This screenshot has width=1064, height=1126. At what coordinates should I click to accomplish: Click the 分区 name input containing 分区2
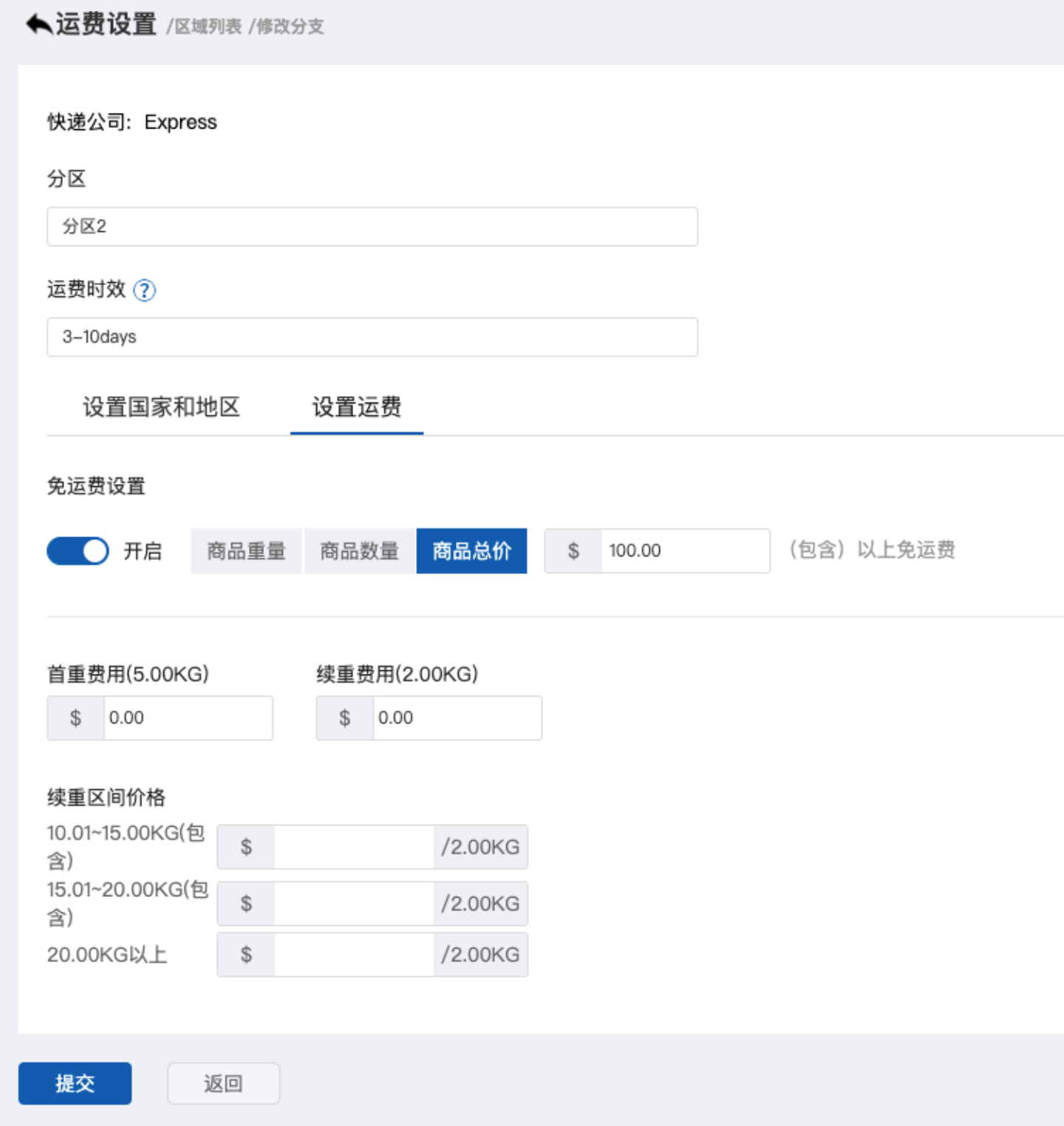(x=372, y=226)
